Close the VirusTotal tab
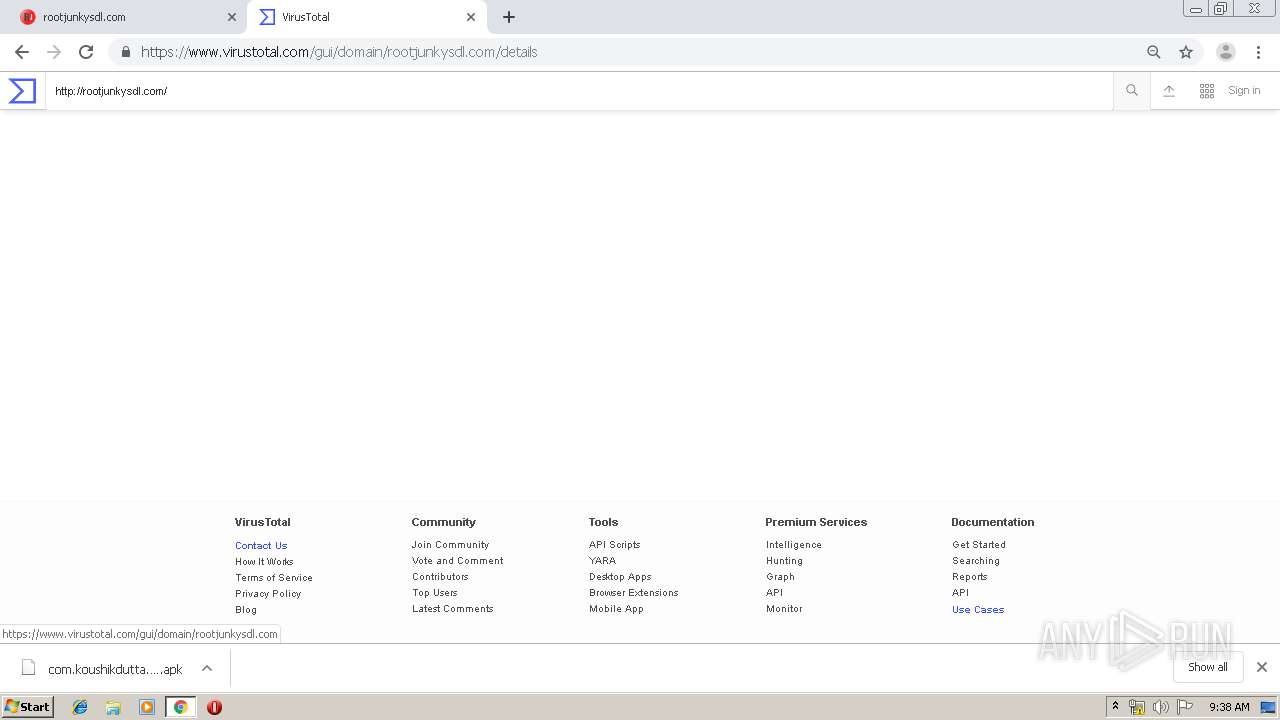Image resolution: width=1280 pixels, height=720 pixels. (x=471, y=17)
